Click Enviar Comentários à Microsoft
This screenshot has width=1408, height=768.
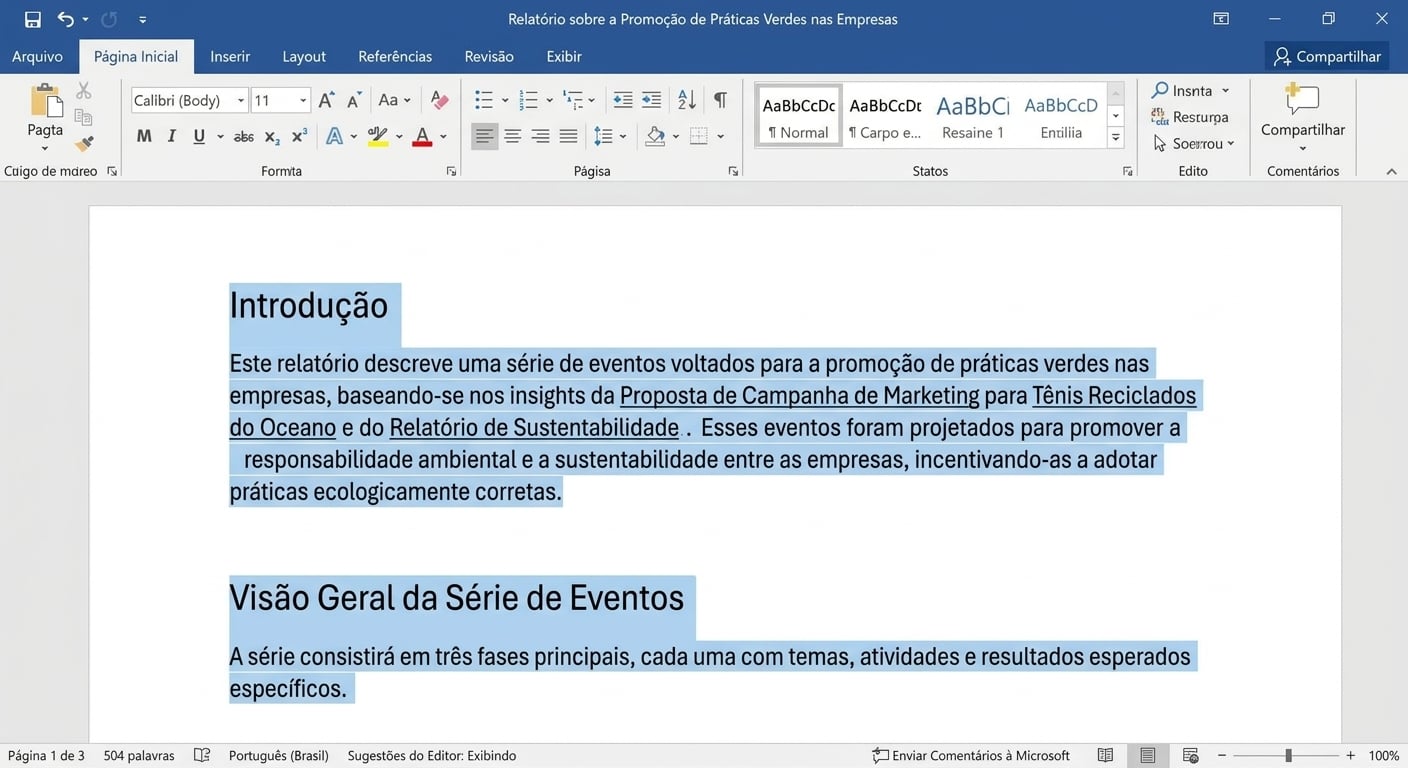[971, 755]
